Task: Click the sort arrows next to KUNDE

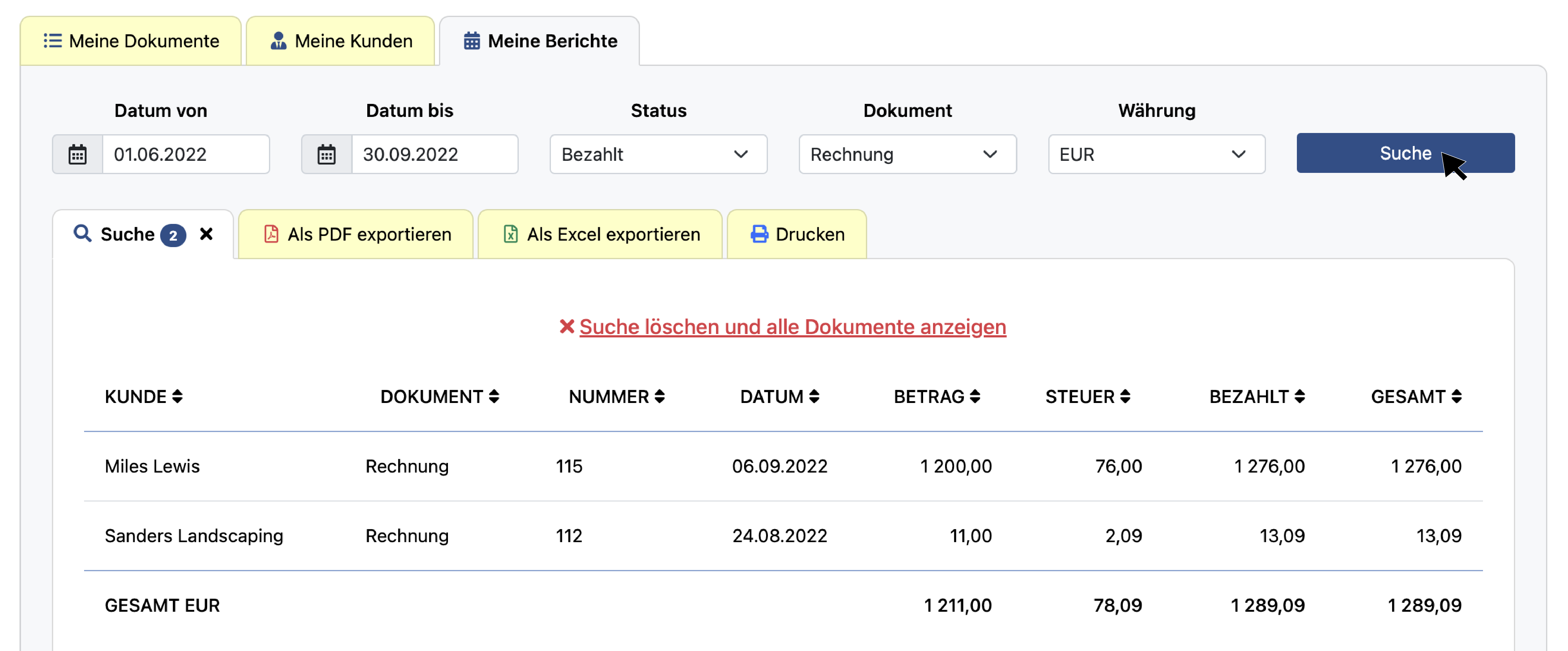Action: point(177,396)
